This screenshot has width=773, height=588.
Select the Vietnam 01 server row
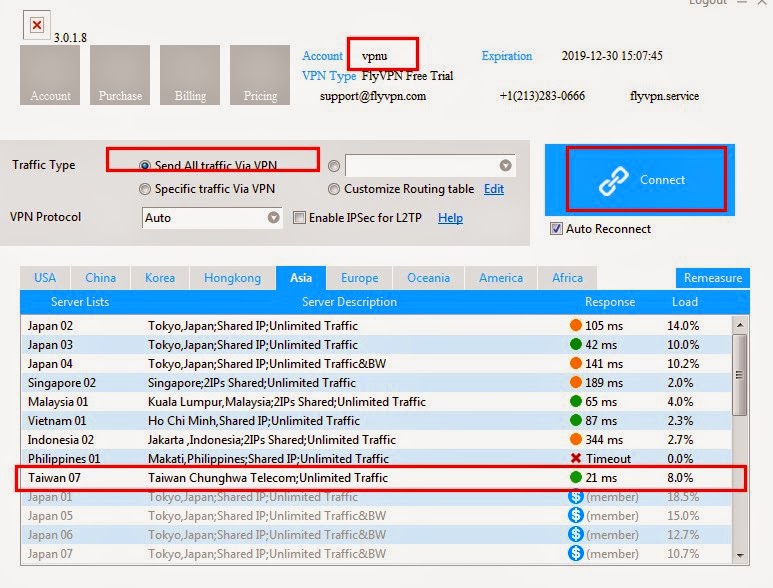(x=376, y=420)
